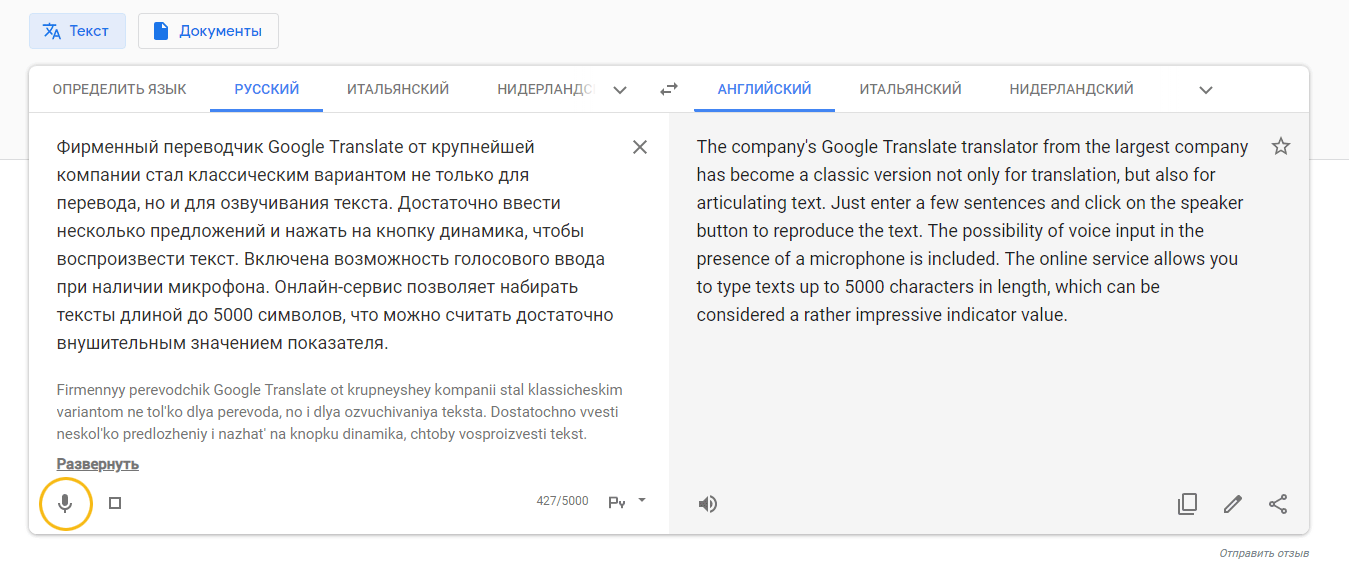Select the Определить язык source tab
Viewport: 1349px width, 572px height.
coord(119,89)
